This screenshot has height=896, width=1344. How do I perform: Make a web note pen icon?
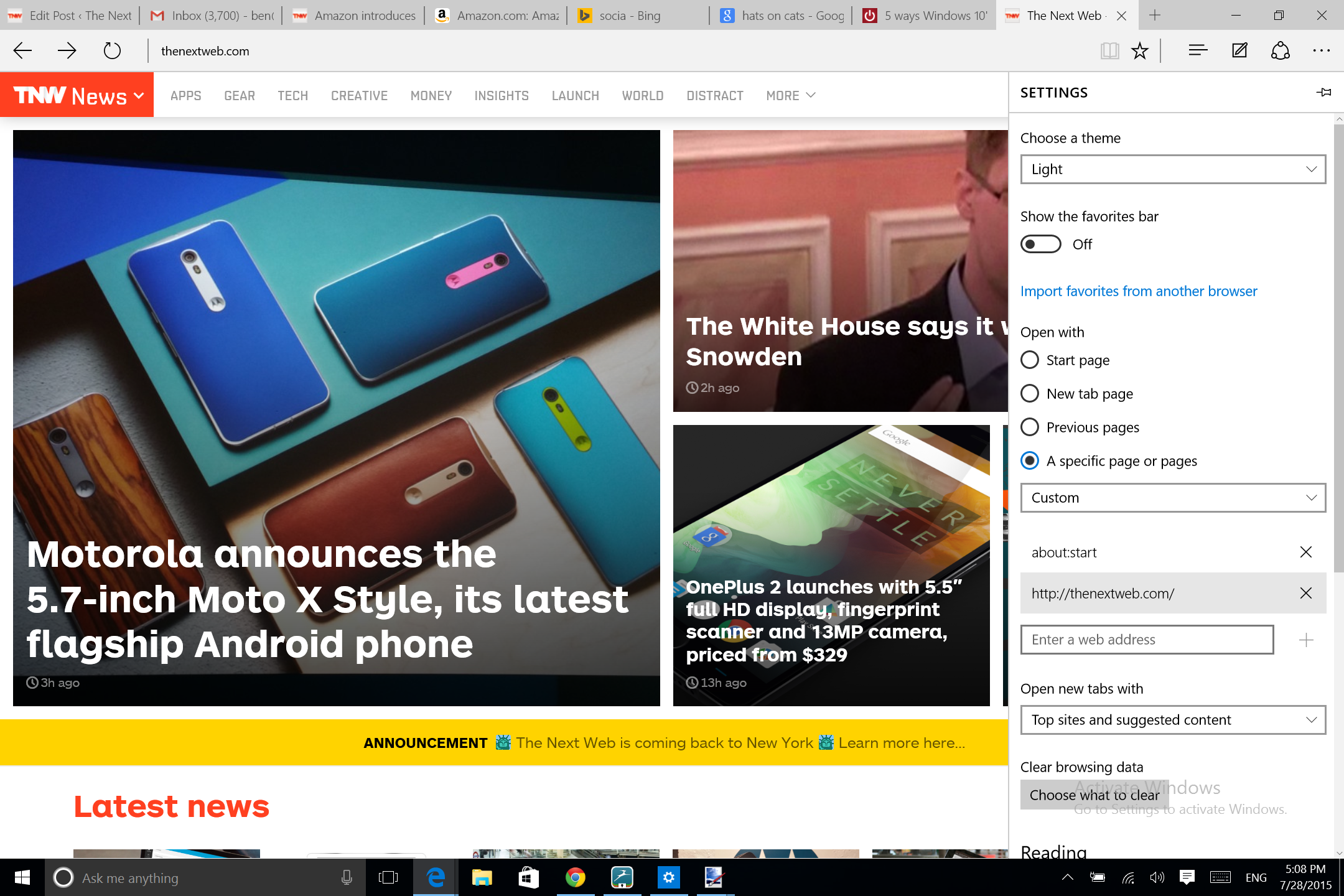click(1239, 50)
